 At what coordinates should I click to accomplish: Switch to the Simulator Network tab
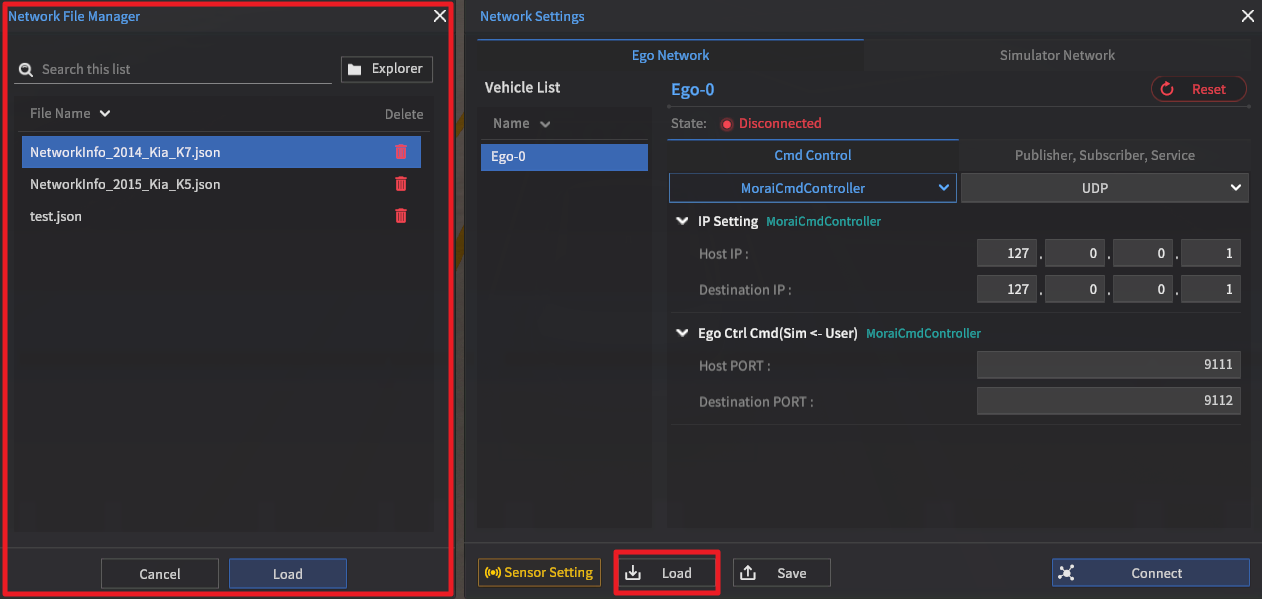(x=1057, y=55)
